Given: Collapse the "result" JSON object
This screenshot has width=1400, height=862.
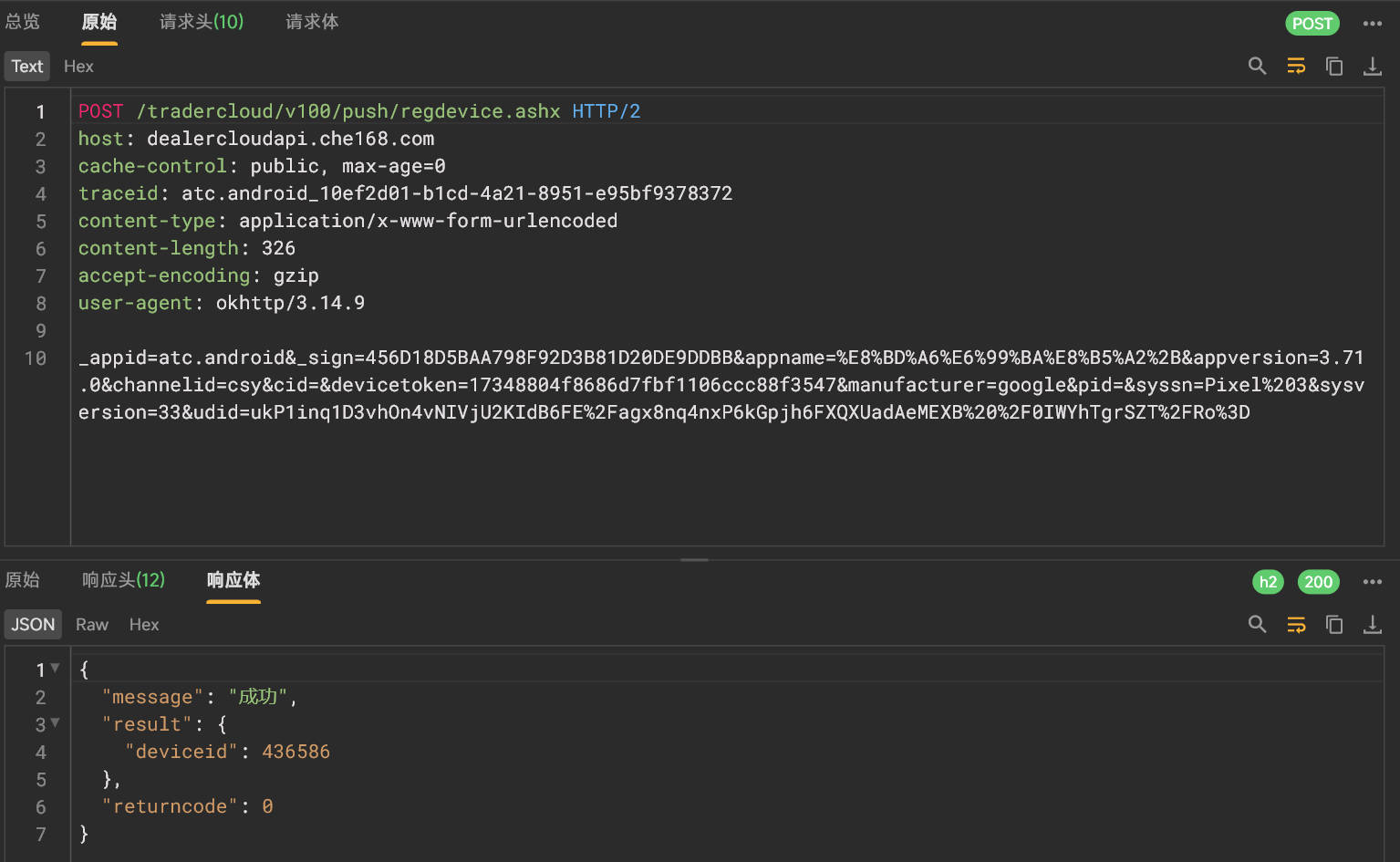Looking at the screenshot, I should (x=56, y=723).
